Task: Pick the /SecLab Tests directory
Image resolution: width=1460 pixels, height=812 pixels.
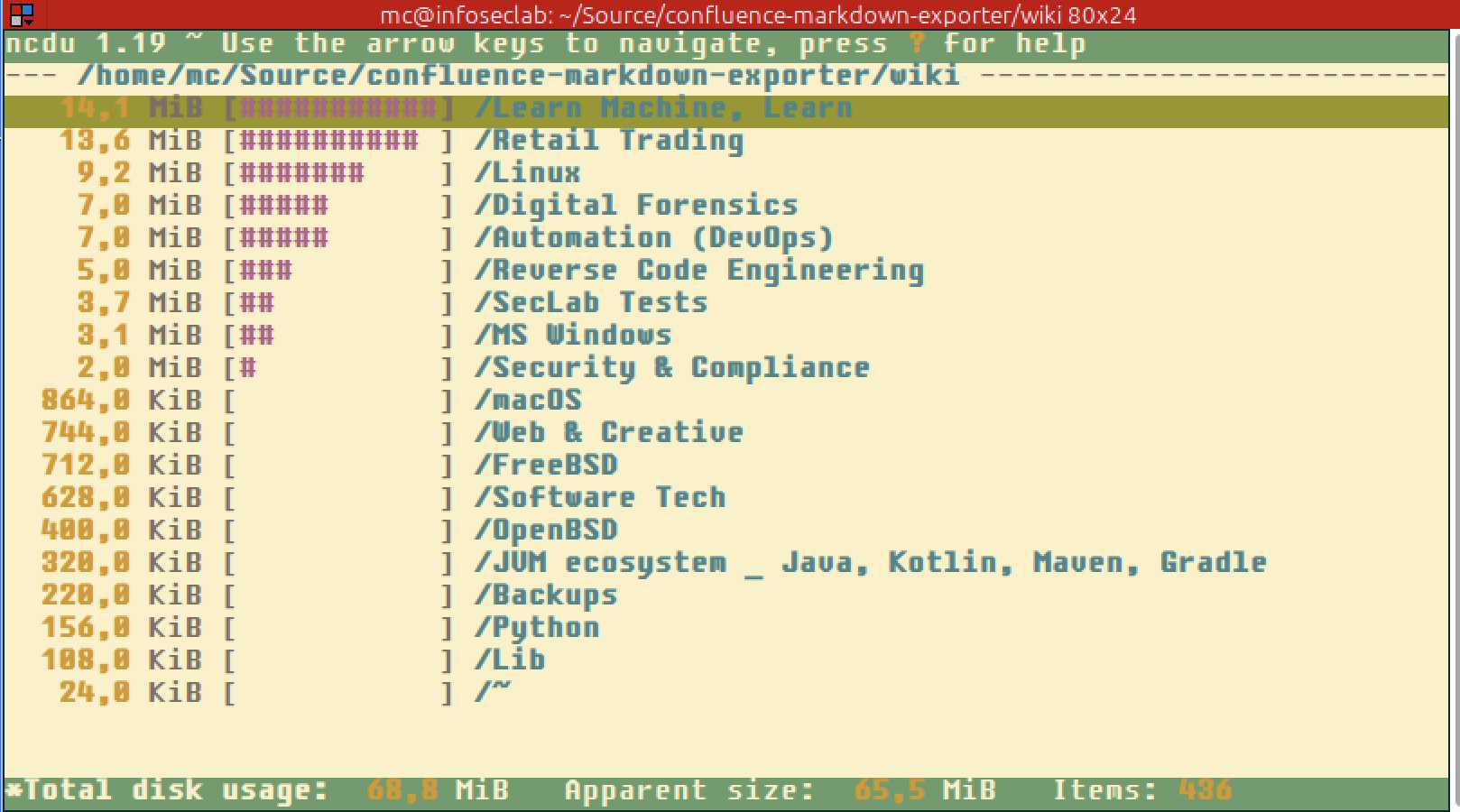Action: tap(591, 303)
